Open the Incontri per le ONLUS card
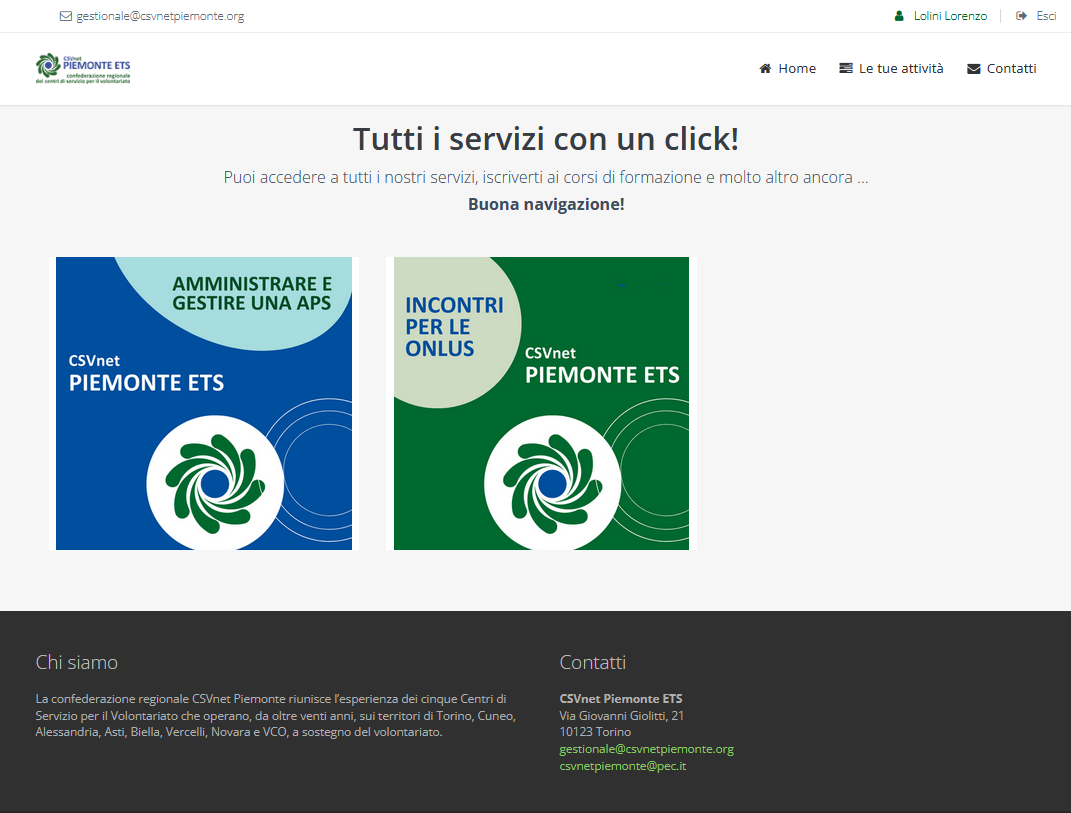The width and height of the screenshot is (1071, 813). click(x=541, y=403)
